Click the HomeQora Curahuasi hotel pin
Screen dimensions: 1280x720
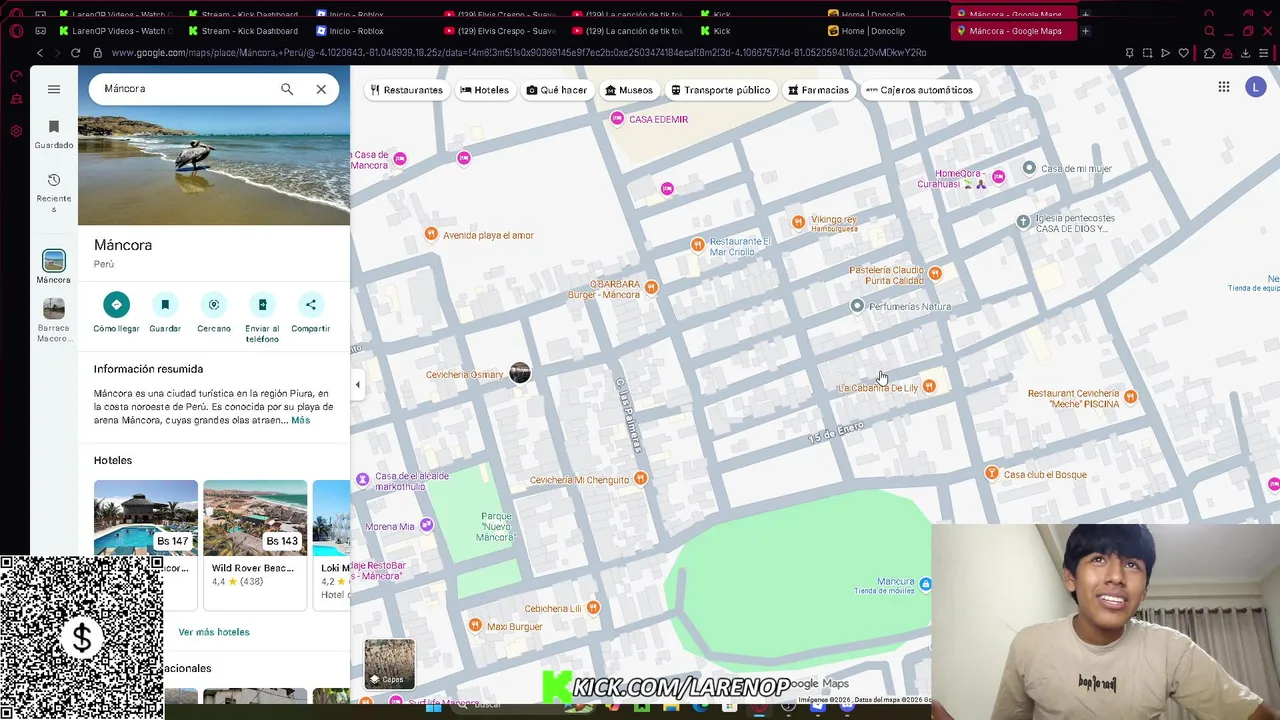[998, 177]
